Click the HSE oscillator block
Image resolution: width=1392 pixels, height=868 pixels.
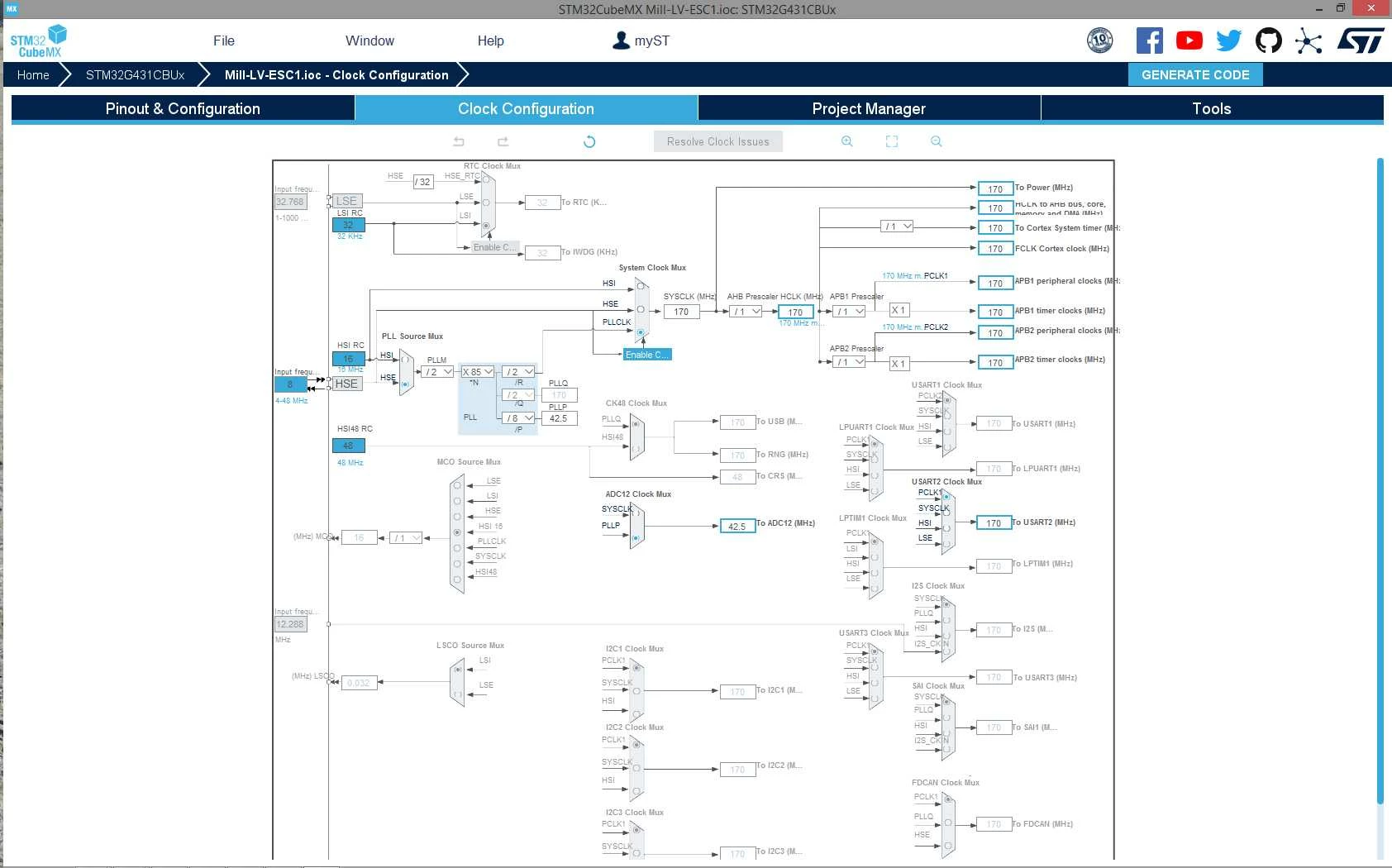pos(347,384)
